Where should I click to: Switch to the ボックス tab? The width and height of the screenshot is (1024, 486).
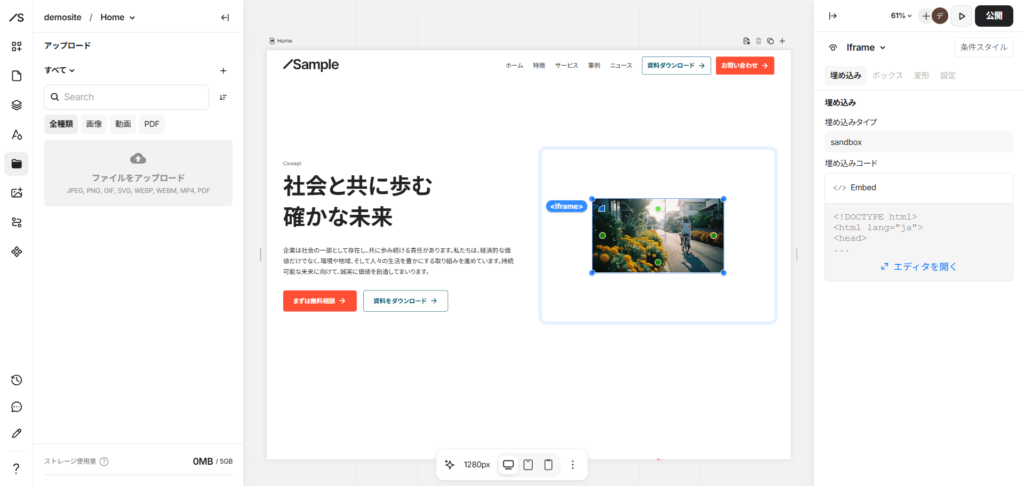pyautogui.click(x=887, y=76)
